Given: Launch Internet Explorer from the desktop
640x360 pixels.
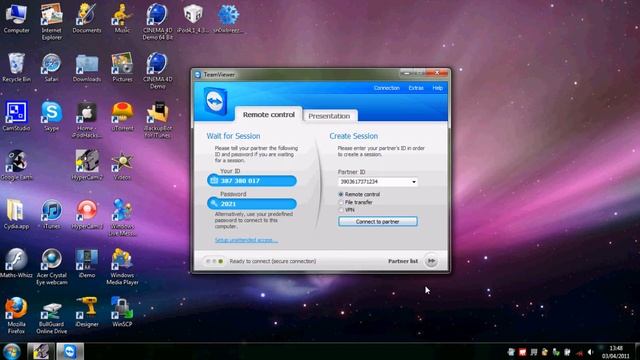Looking at the screenshot, I should click(51, 21).
